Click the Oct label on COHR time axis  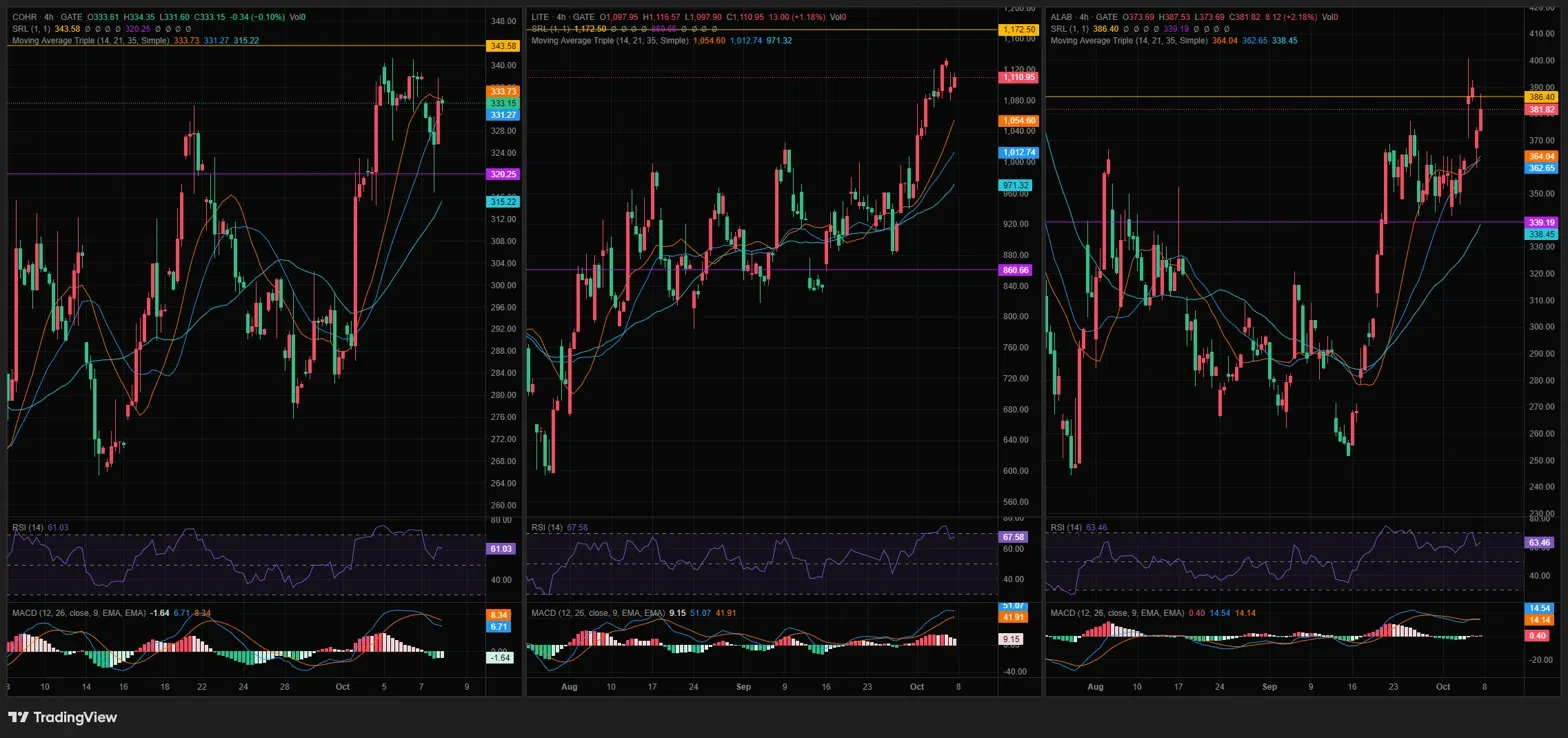click(343, 687)
